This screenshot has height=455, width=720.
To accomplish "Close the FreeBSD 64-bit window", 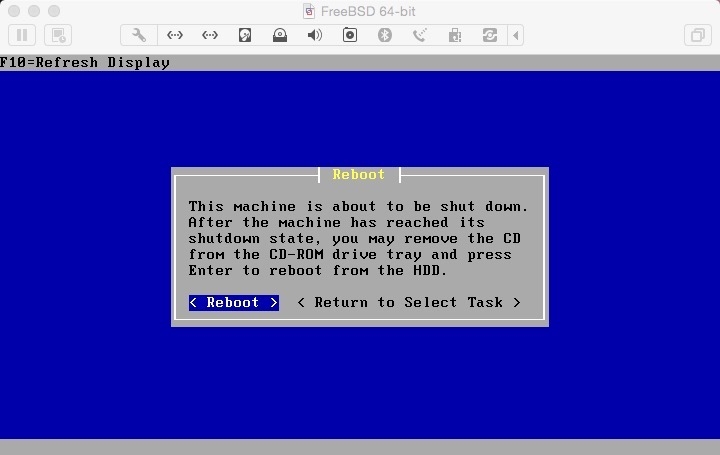I will pos(14,11).
